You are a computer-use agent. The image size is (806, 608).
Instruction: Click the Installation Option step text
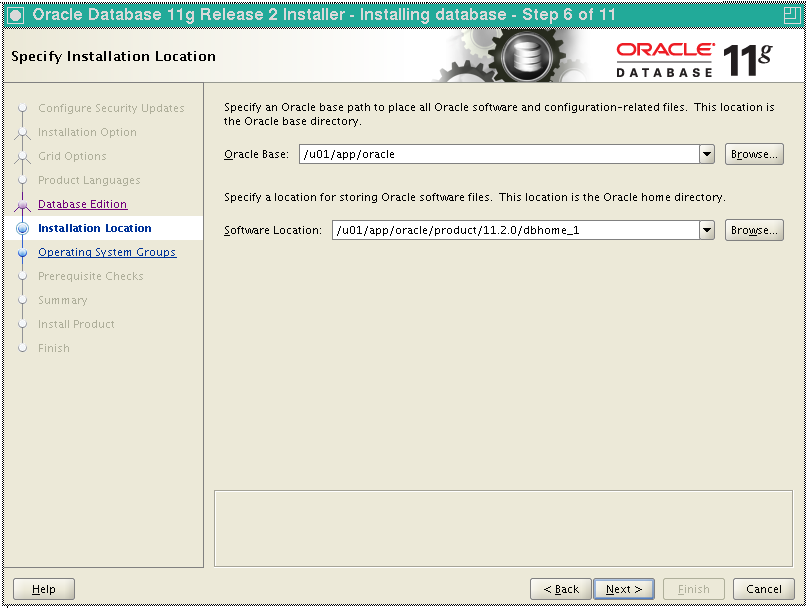(87, 132)
